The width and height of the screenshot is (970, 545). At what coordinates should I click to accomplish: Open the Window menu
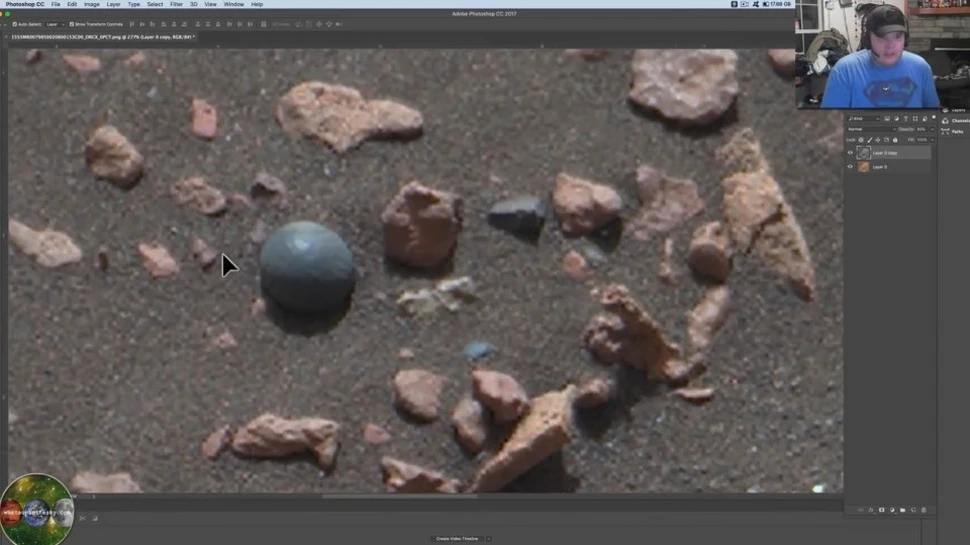234,4
